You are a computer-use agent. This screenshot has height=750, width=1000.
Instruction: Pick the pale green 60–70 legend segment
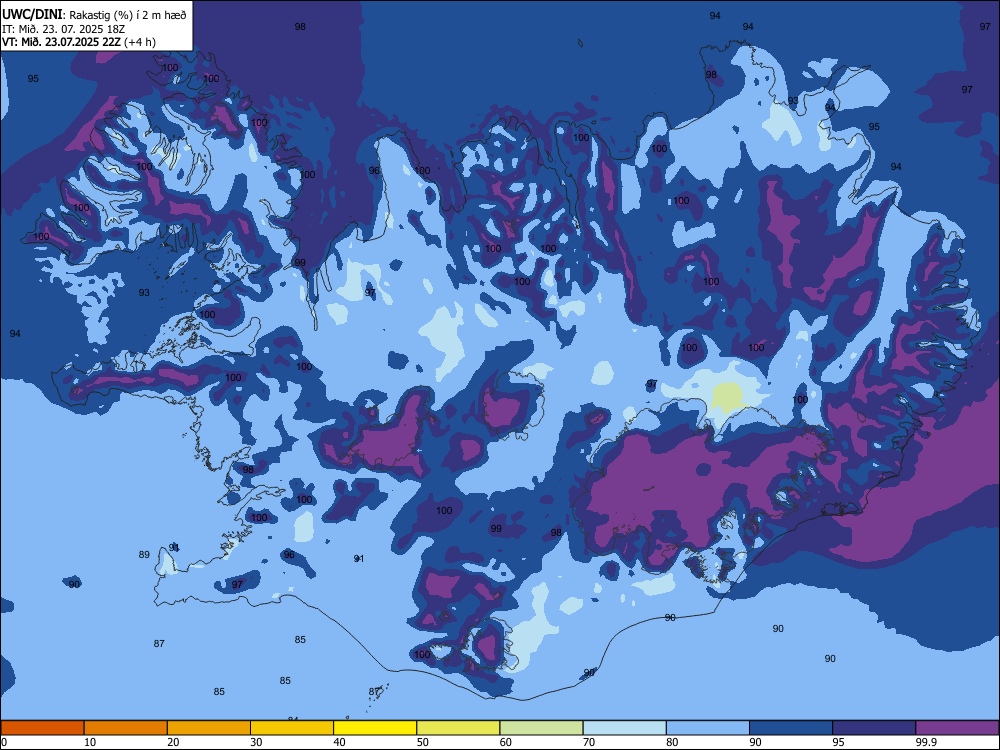coord(541,728)
